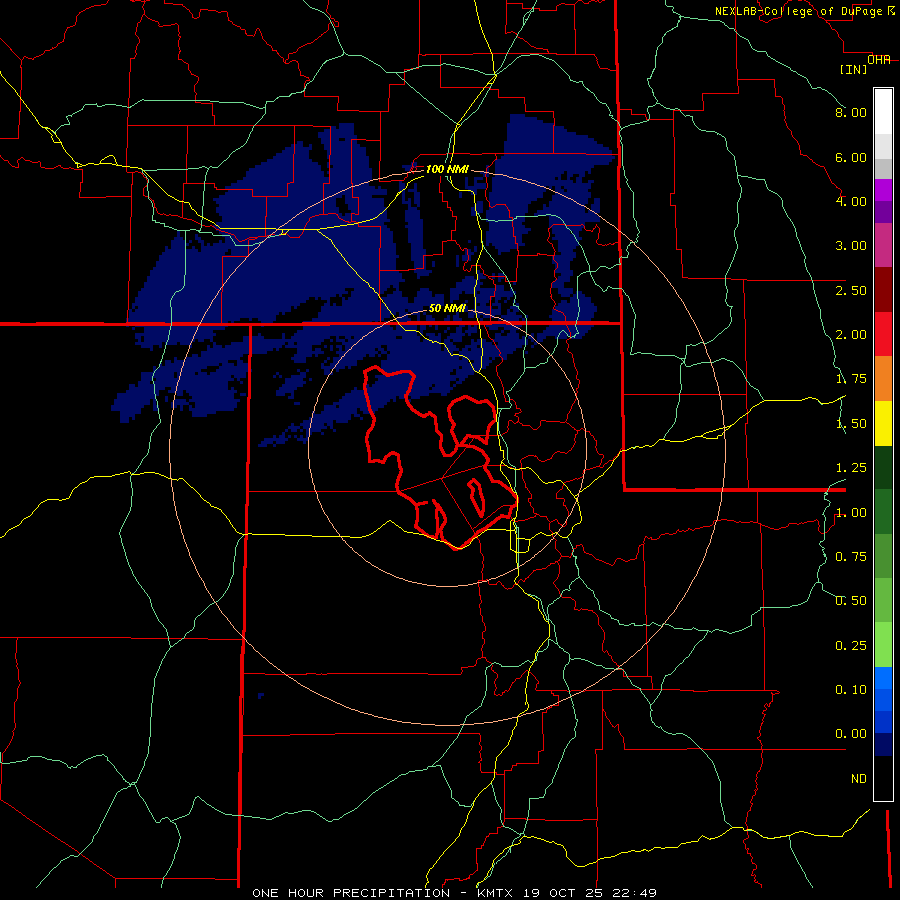Screen dimensions: 900x900
Task: Click the bright red legend swatch
Action: [883, 334]
